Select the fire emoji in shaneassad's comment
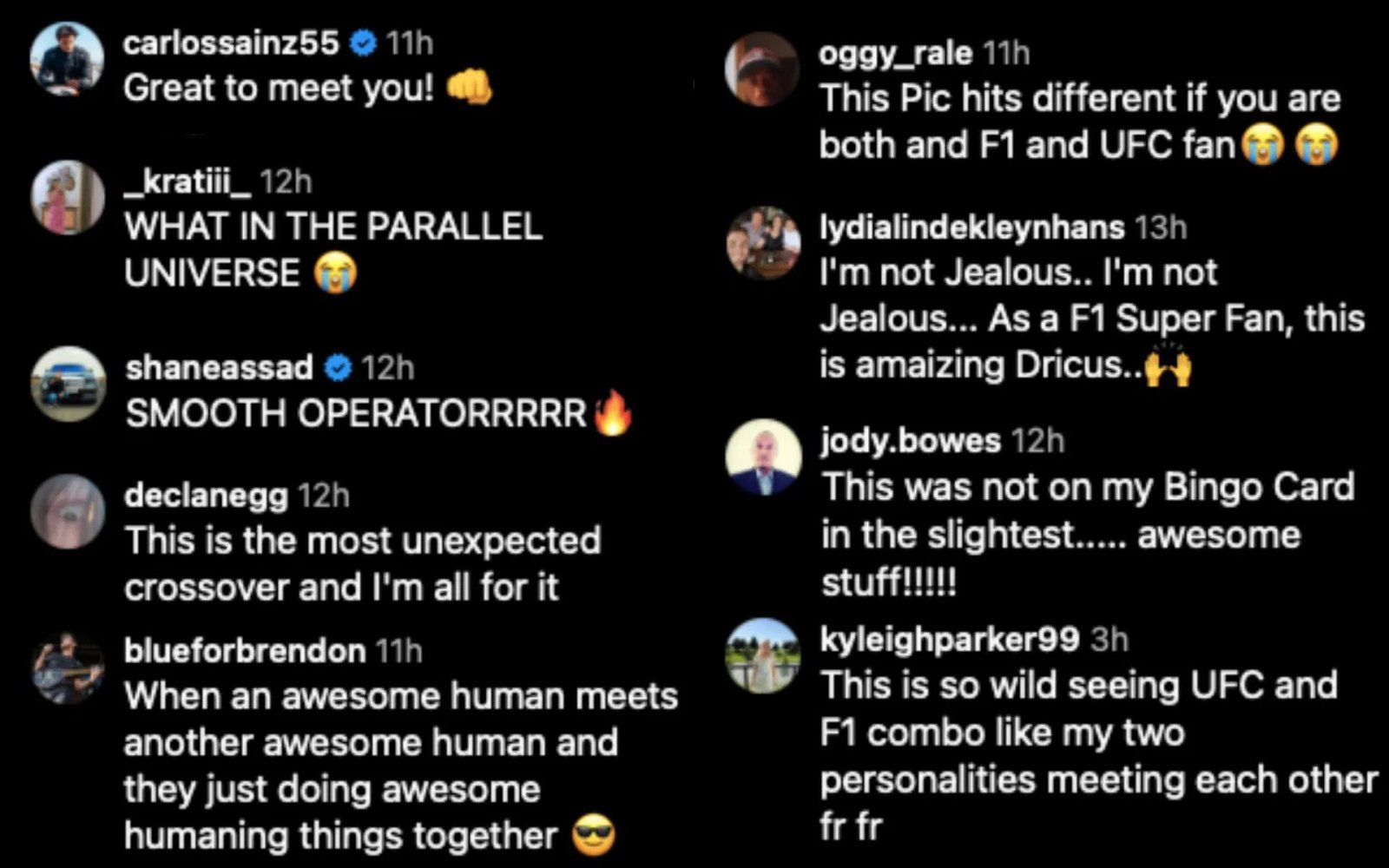Screen dimensions: 1389x868 click(613, 415)
